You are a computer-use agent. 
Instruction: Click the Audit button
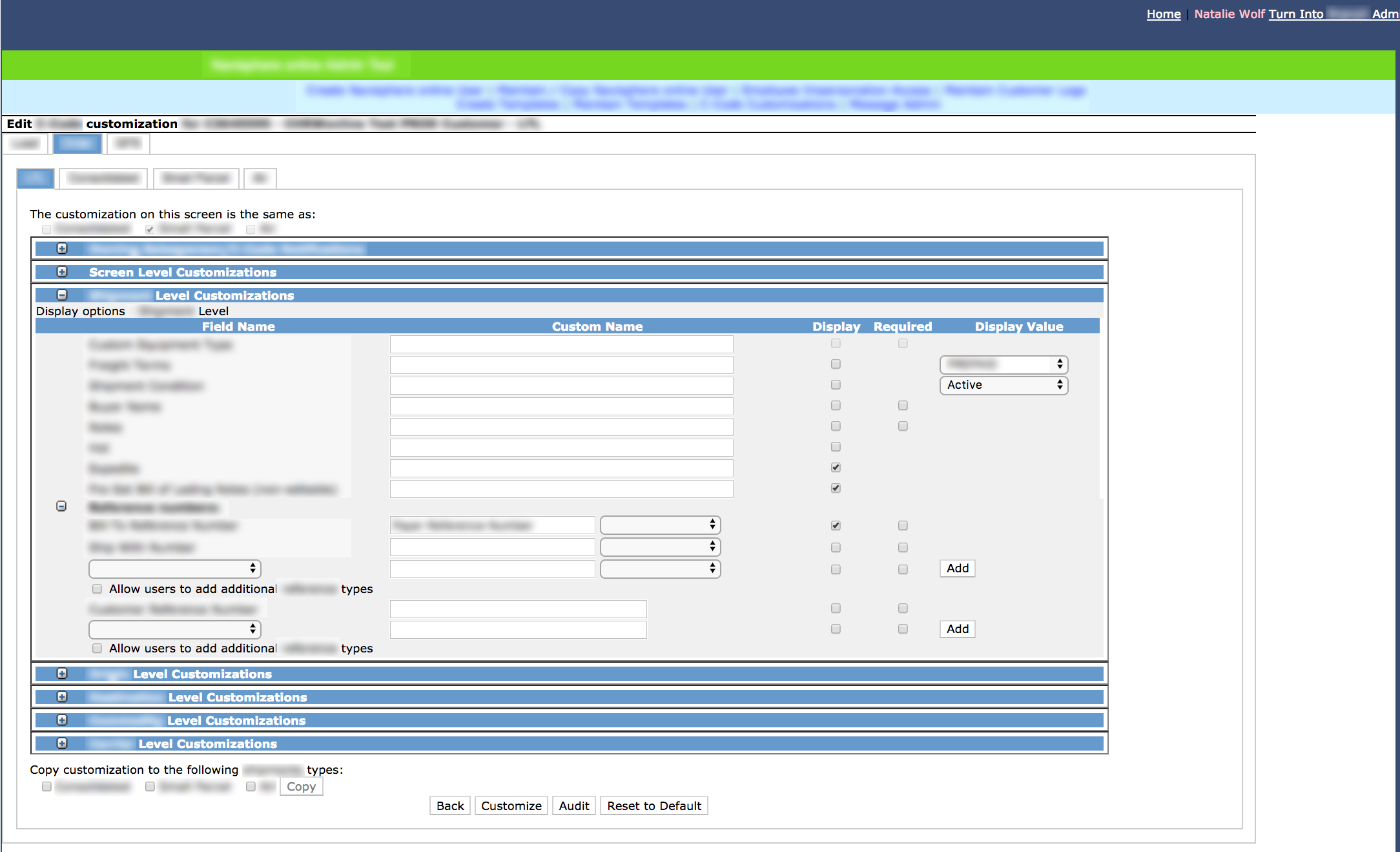coord(573,805)
